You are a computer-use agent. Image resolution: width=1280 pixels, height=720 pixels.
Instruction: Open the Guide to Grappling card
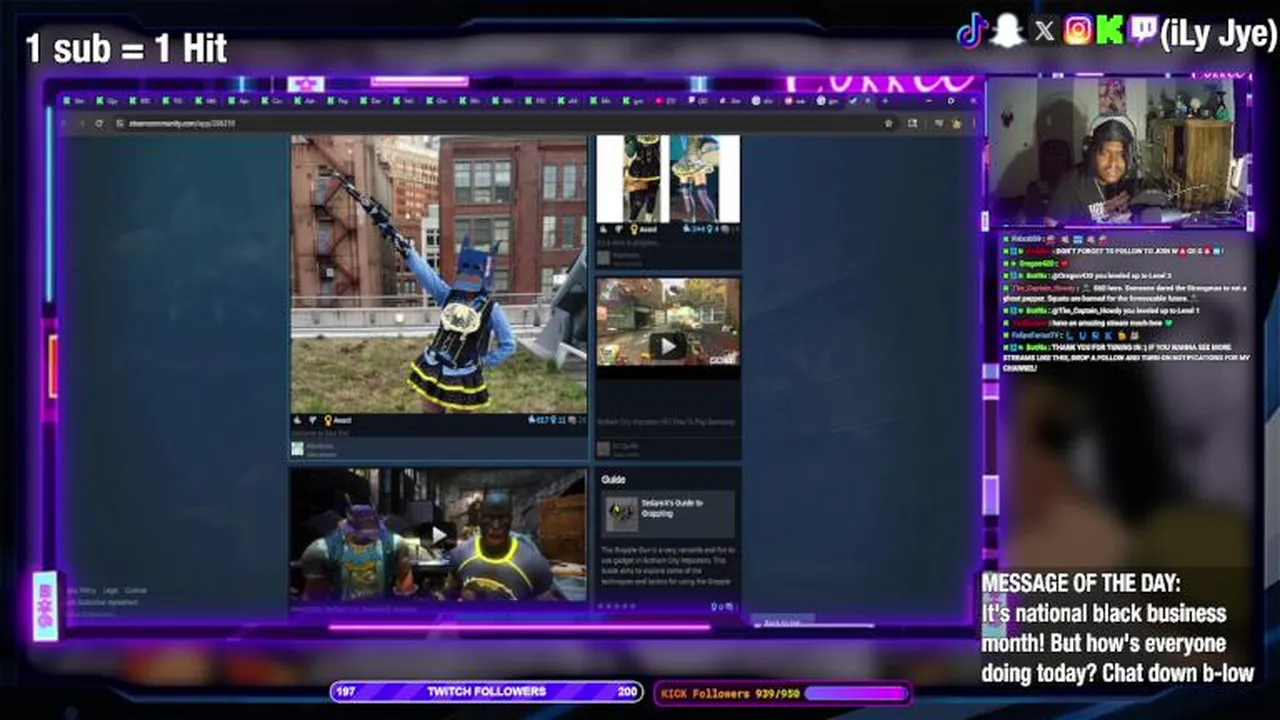tap(668, 514)
